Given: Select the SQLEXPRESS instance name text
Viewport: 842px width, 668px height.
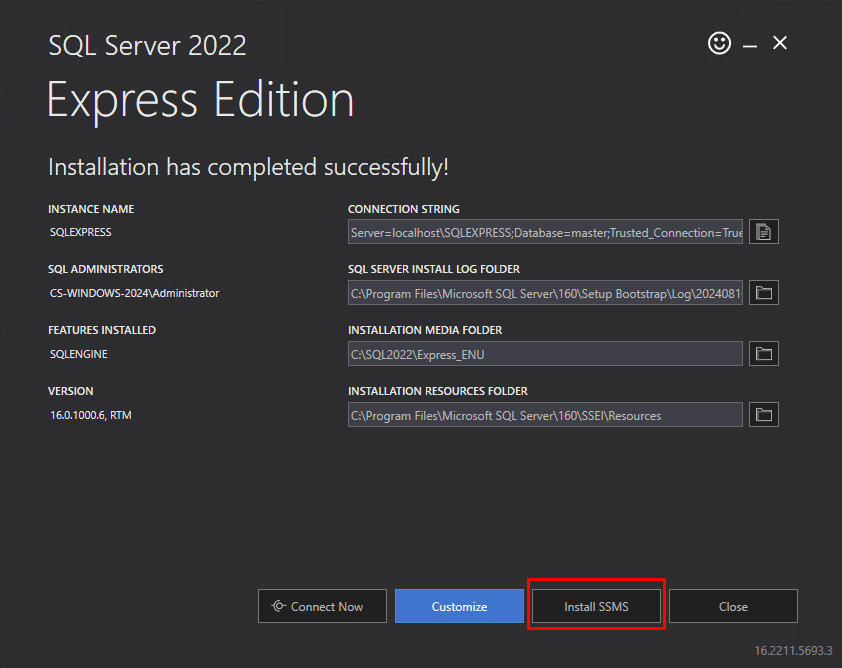Looking at the screenshot, I should 80,231.
